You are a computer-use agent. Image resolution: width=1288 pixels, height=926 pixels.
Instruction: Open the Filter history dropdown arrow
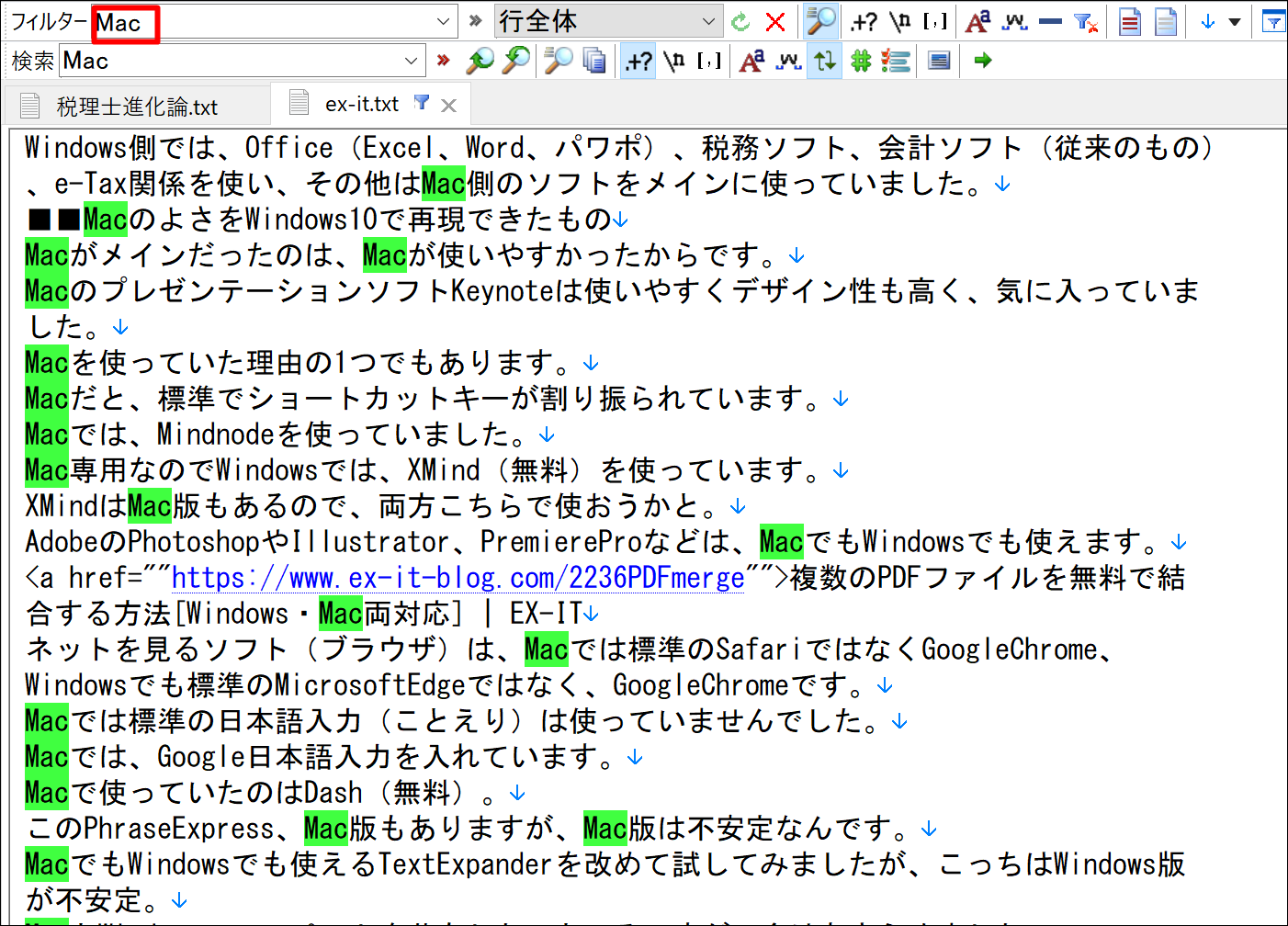(444, 22)
